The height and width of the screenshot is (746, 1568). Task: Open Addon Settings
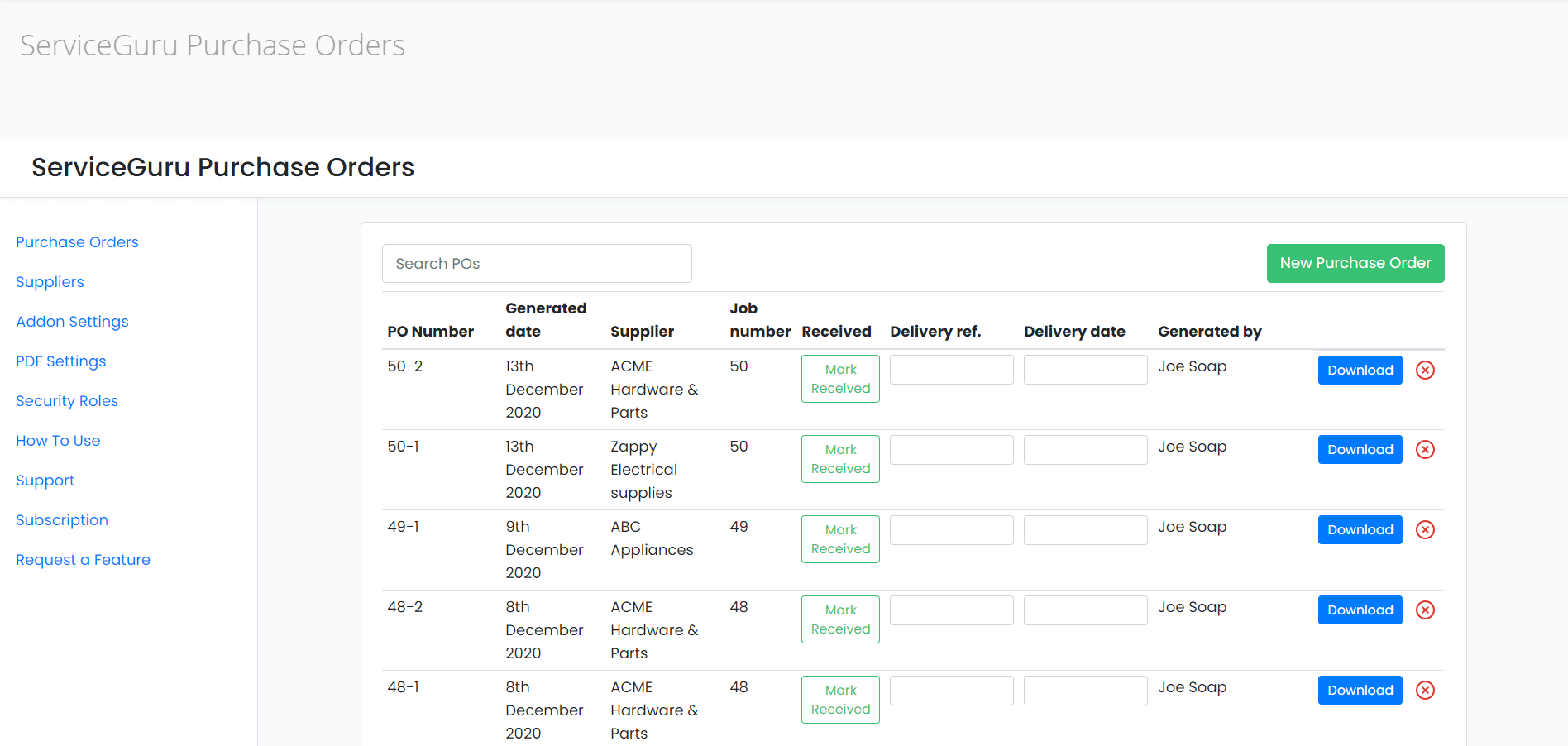click(x=72, y=322)
